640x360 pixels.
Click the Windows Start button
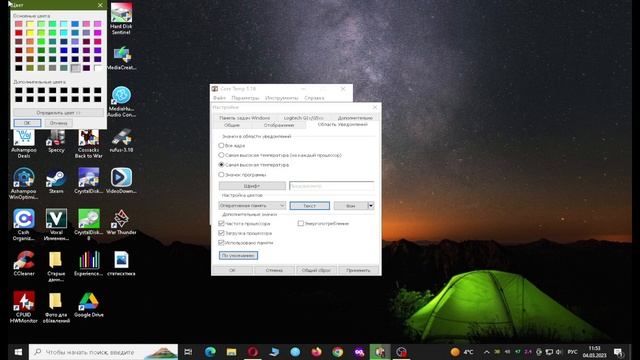click(x=18, y=352)
